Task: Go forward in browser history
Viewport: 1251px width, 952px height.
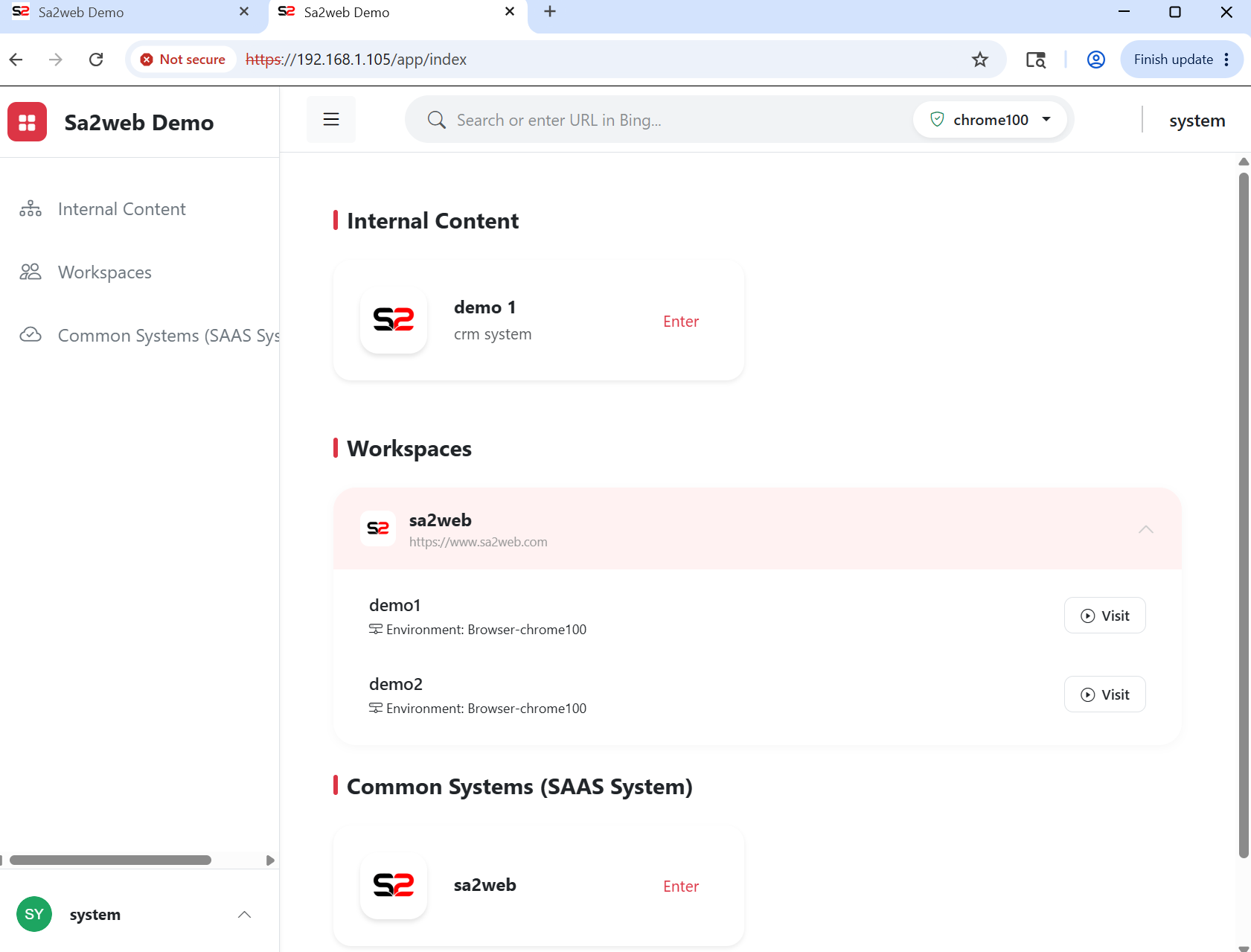Action: (56, 60)
